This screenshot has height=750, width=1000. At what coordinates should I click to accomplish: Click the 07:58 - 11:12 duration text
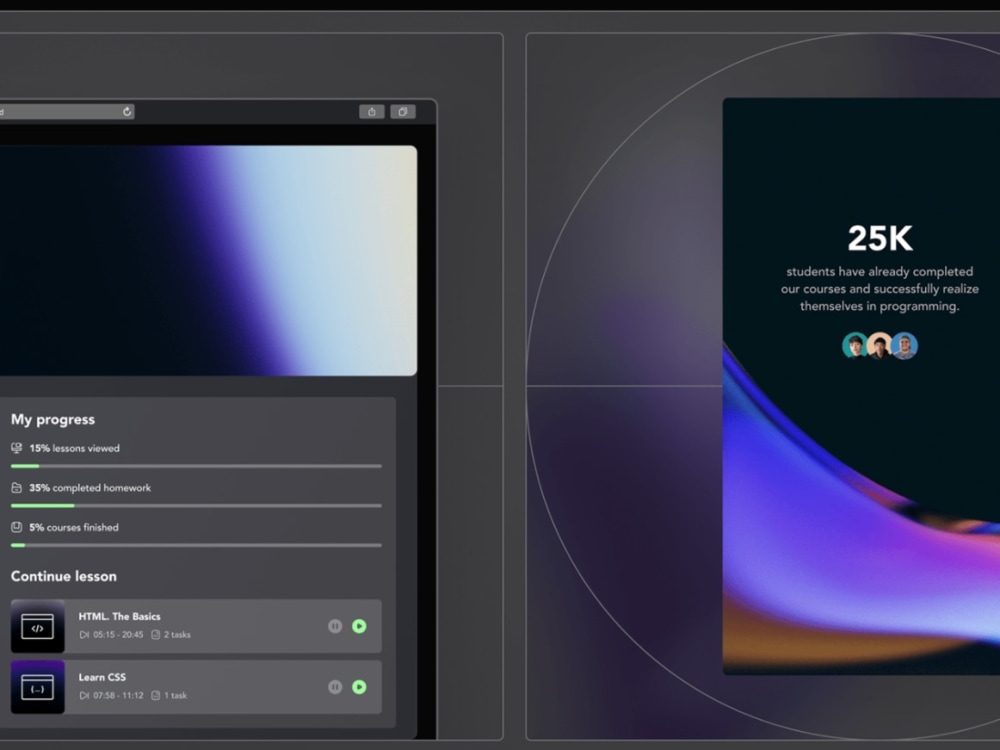(x=118, y=695)
